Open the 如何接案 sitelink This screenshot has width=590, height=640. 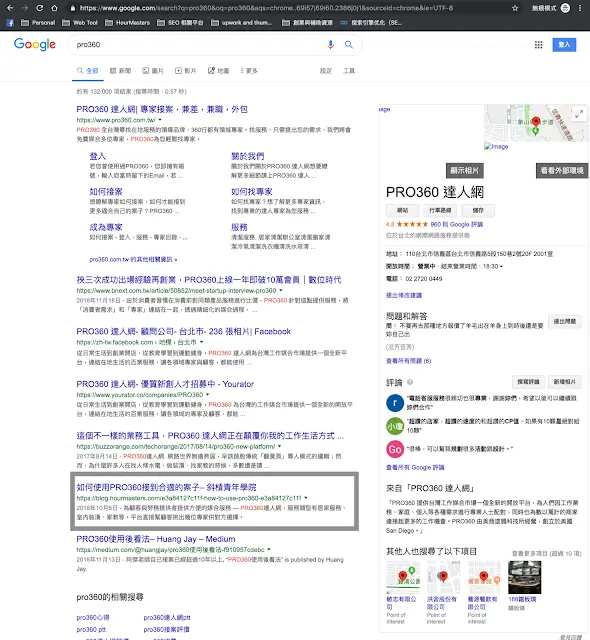pos(106,192)
